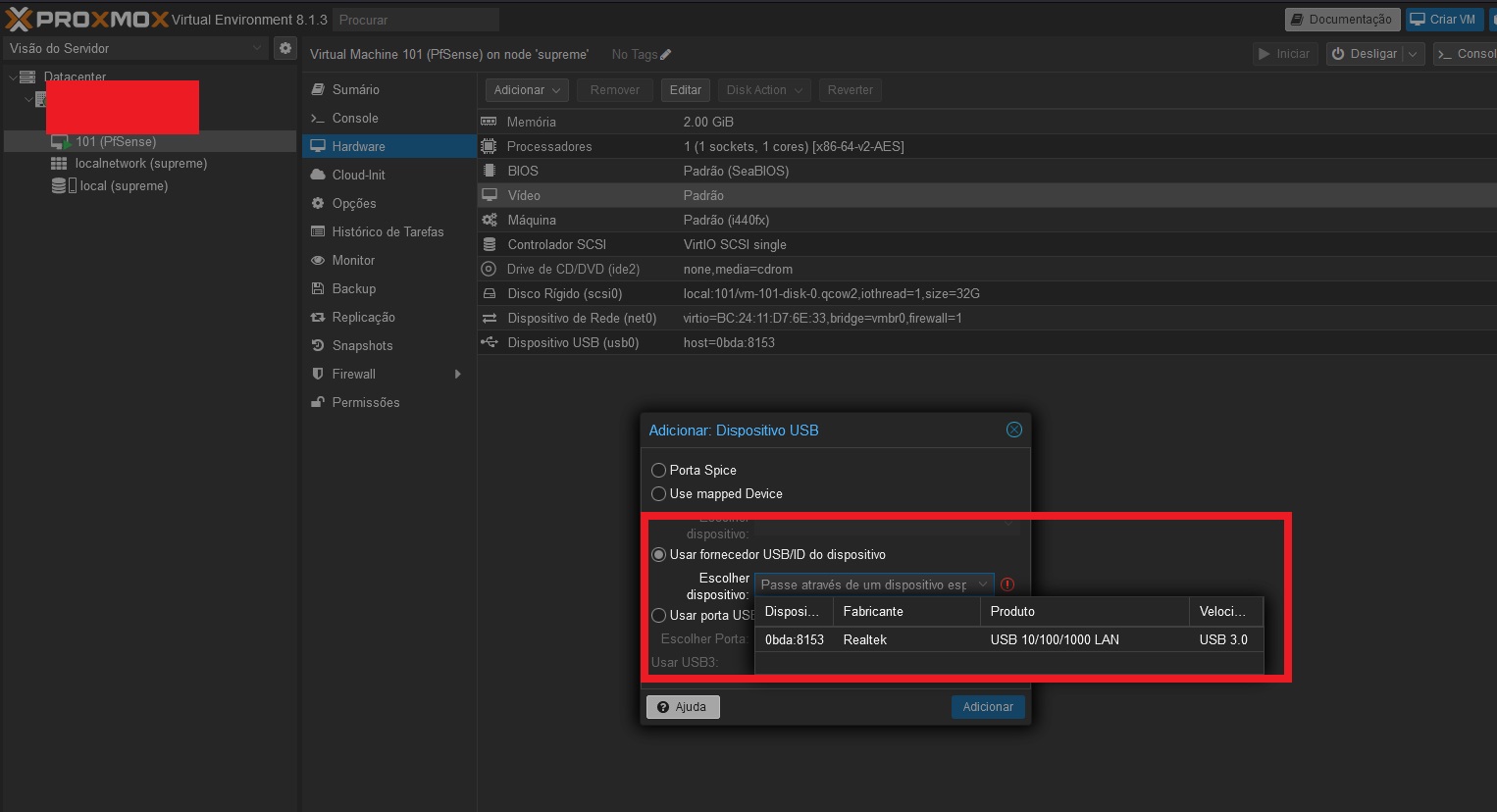Select the Hardware menu item
Viewport: 1497px width, 812px height.
pos(388,146)
